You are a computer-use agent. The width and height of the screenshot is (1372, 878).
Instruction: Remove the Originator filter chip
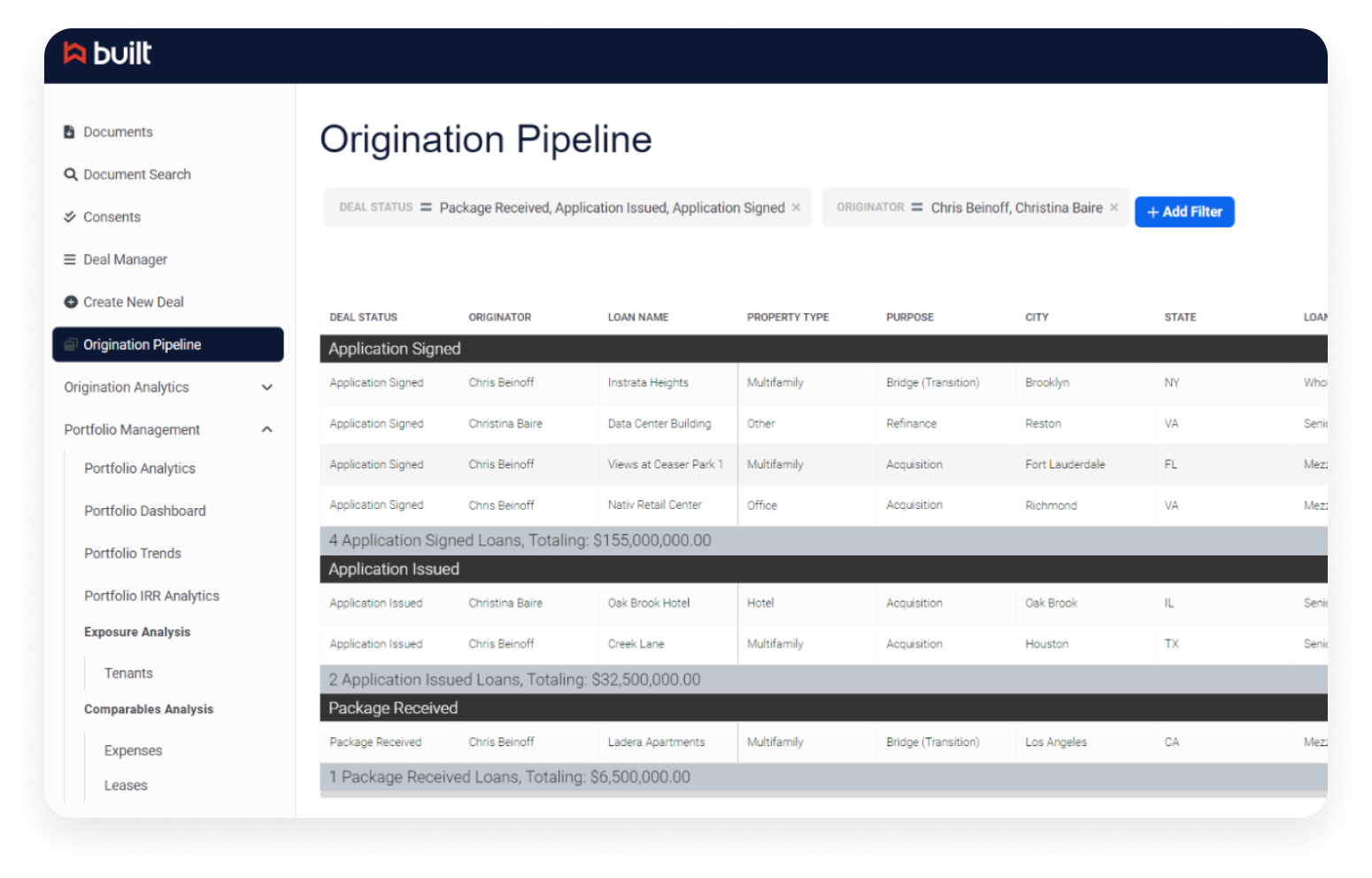pyautogui.click(x=1114, y=207)
